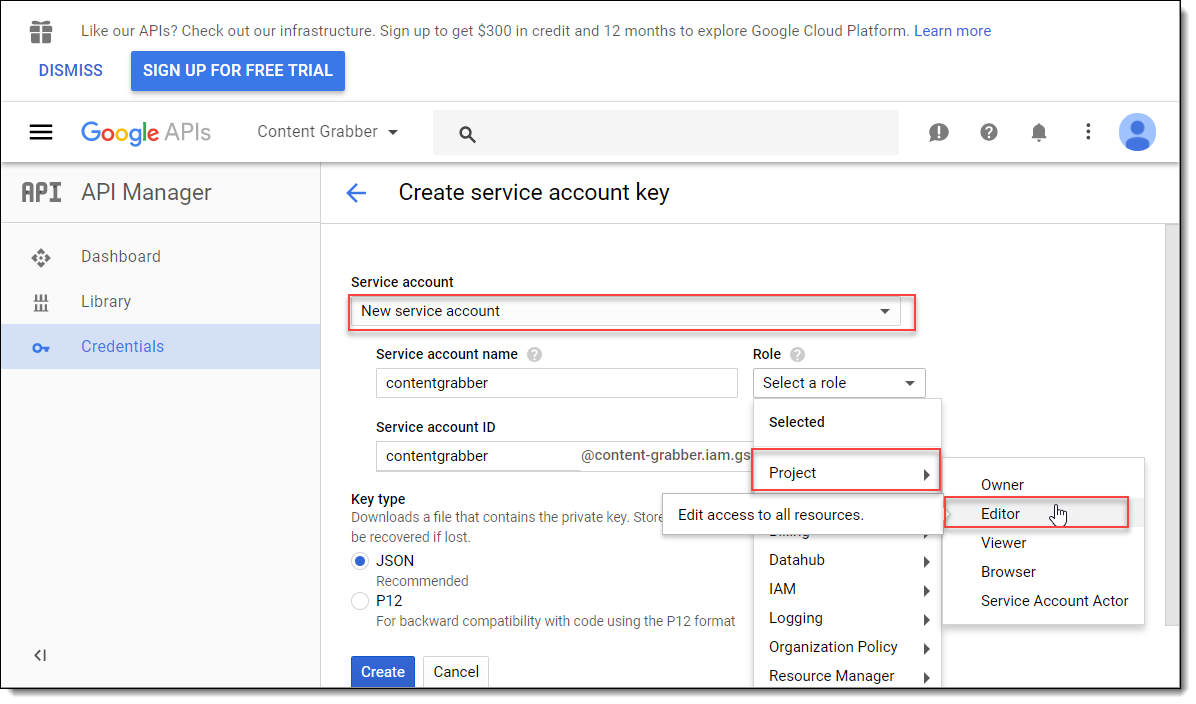The height and width of the screenshot is (704, 1196).
Task: Click the gift icon in the promo banner
Action: pos(41,31)
